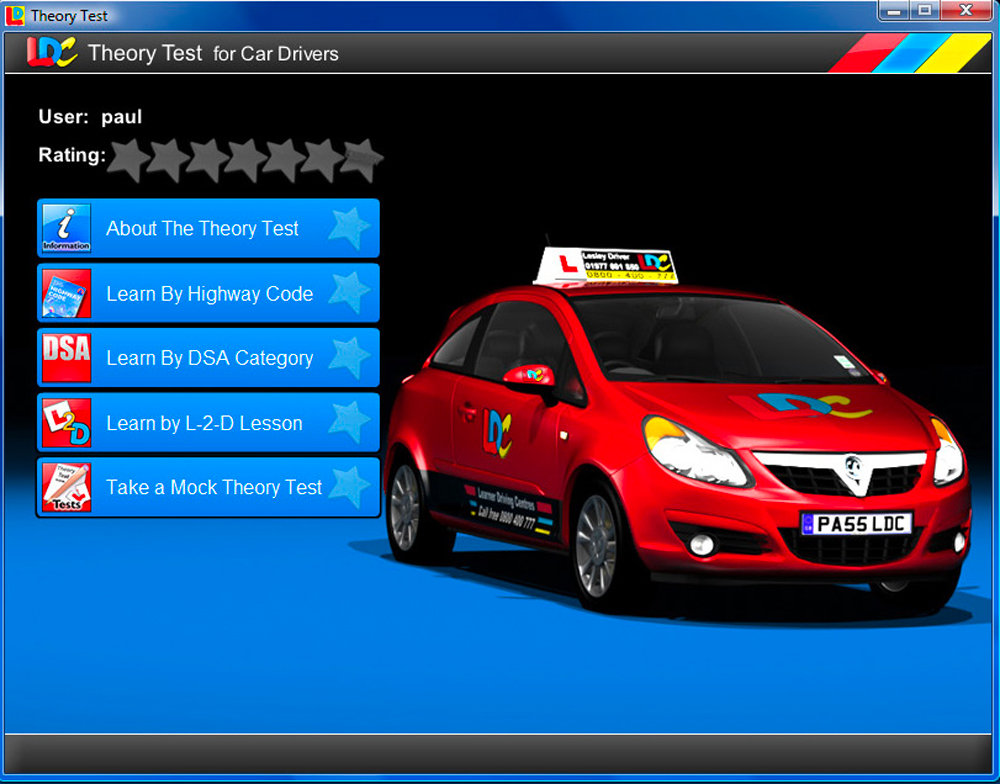This screenshot has width=1000, height=784.
Task: Select the Highway Code book icon
Action: [x=66, y=293]
